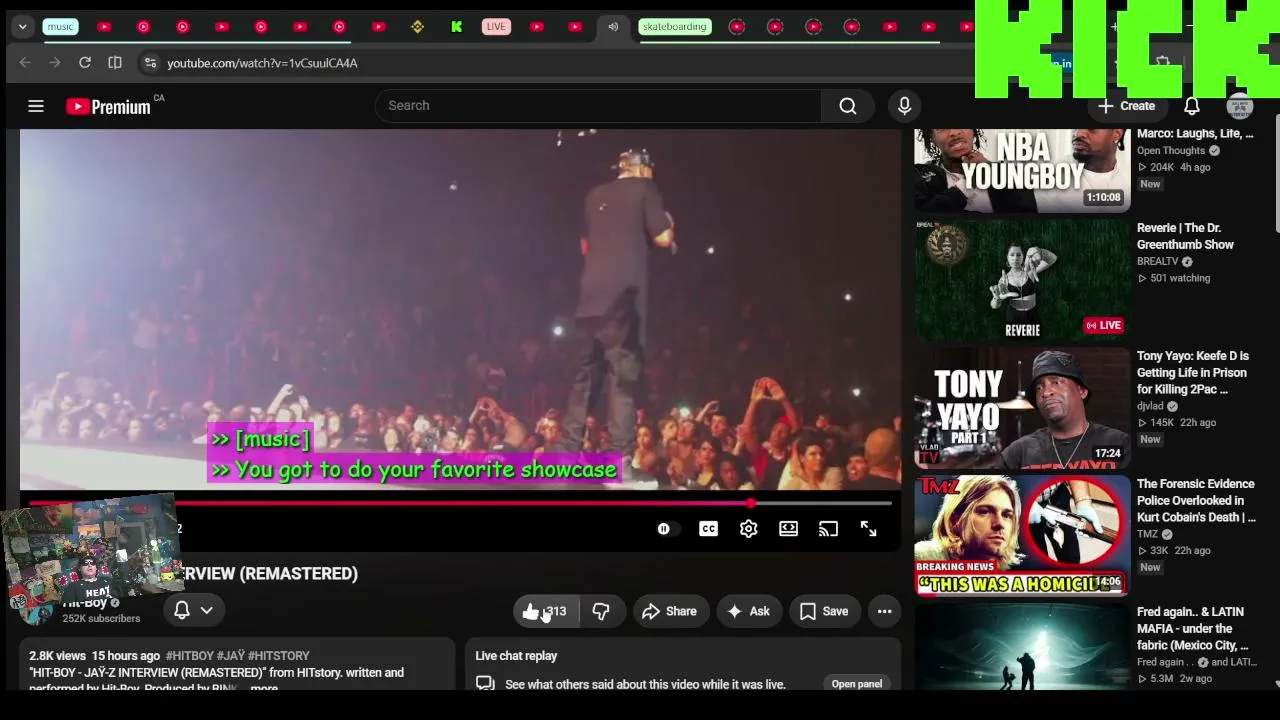1280x720 pixels.
Task: Open the Tony Yayo Part 1 thumbnail
Action: click(1022, 408)
